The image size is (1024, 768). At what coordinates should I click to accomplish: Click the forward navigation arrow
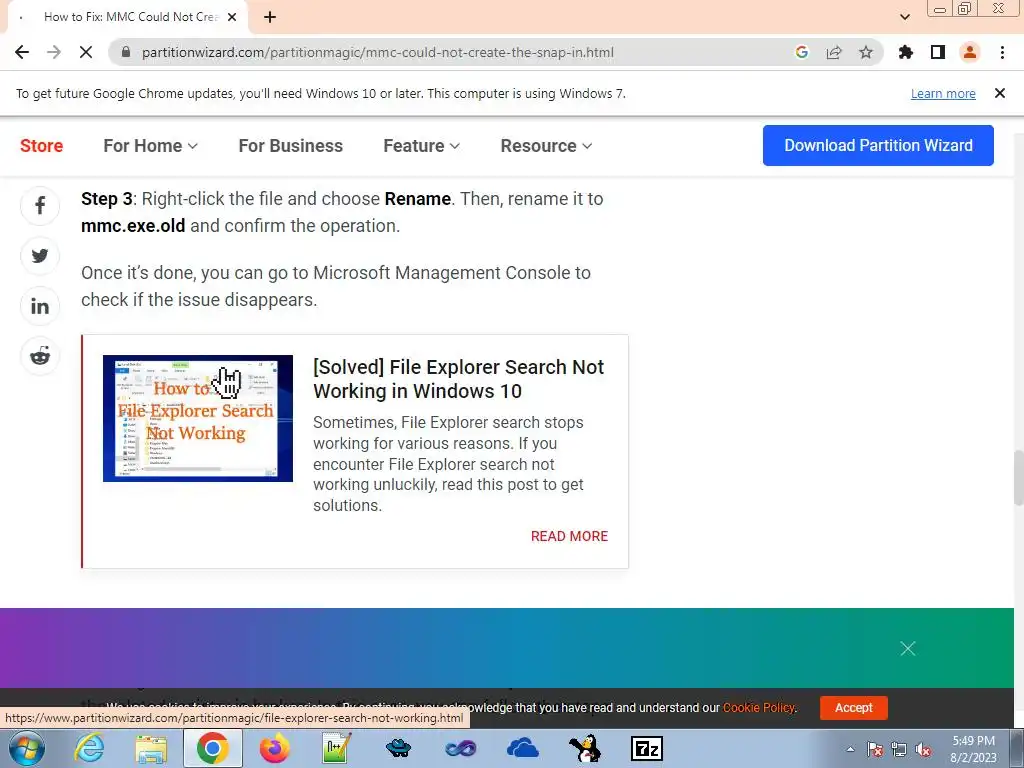[54, 52]
